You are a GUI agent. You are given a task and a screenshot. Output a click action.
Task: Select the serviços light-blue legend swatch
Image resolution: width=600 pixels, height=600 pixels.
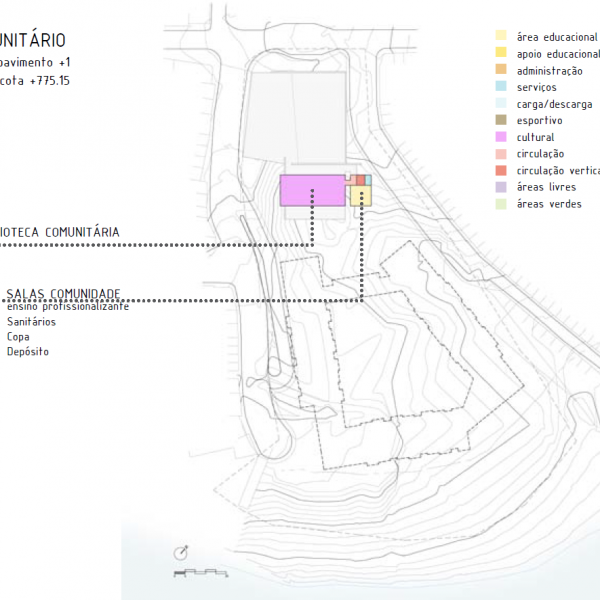coord(501,86)
